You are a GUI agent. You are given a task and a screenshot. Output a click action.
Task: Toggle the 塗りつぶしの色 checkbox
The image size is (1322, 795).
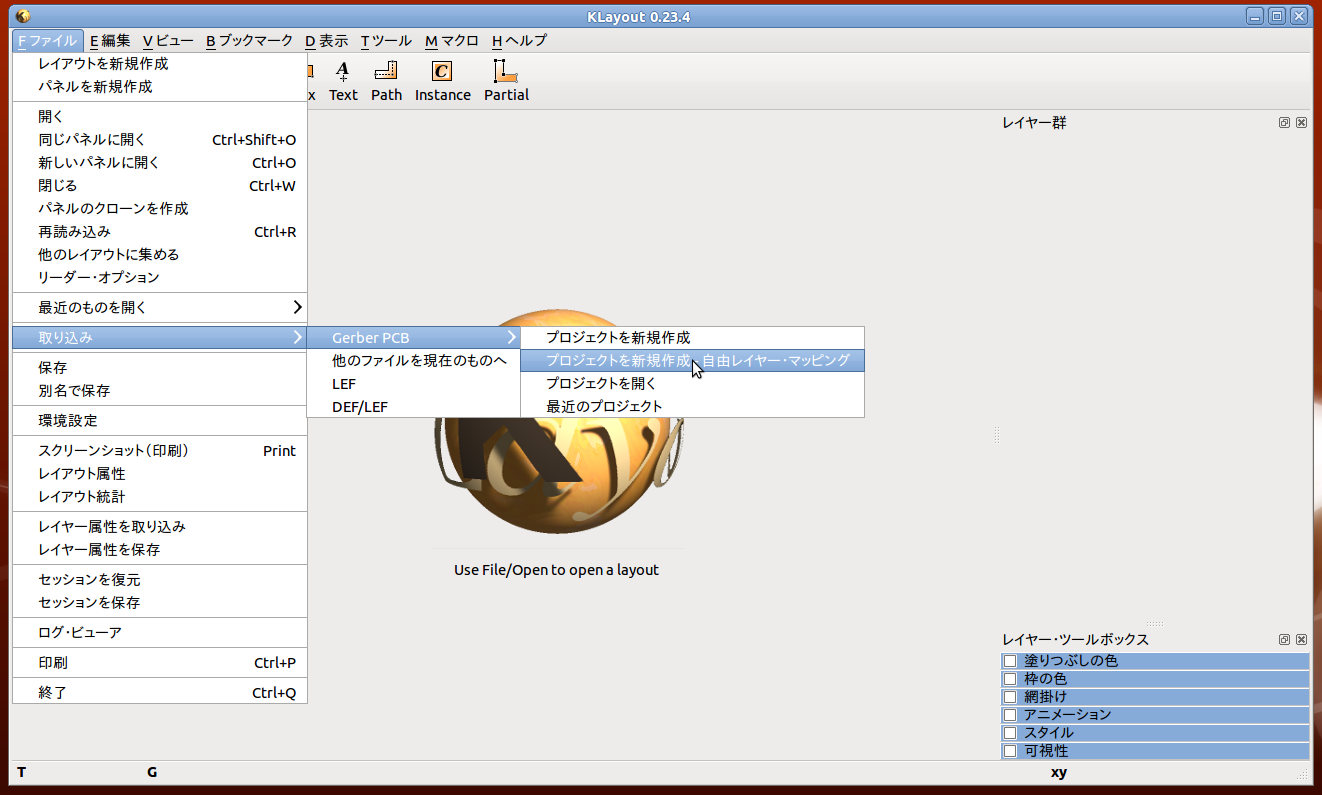click(1010, 660)
